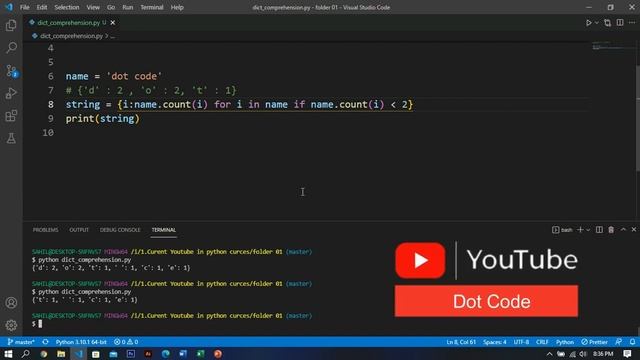Maximize the panel with the up chevron
The width and height of the screenshot is (640, 360).
(623, 230)
